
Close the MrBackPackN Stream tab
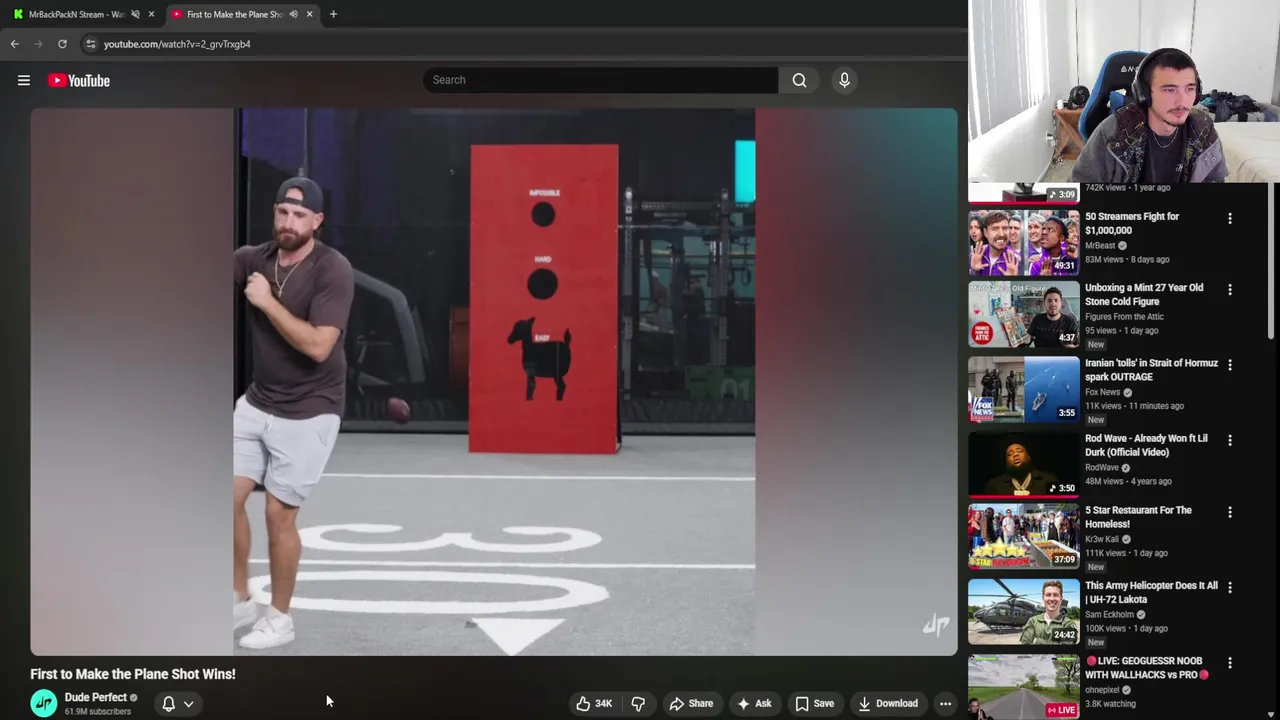point(151,14)
